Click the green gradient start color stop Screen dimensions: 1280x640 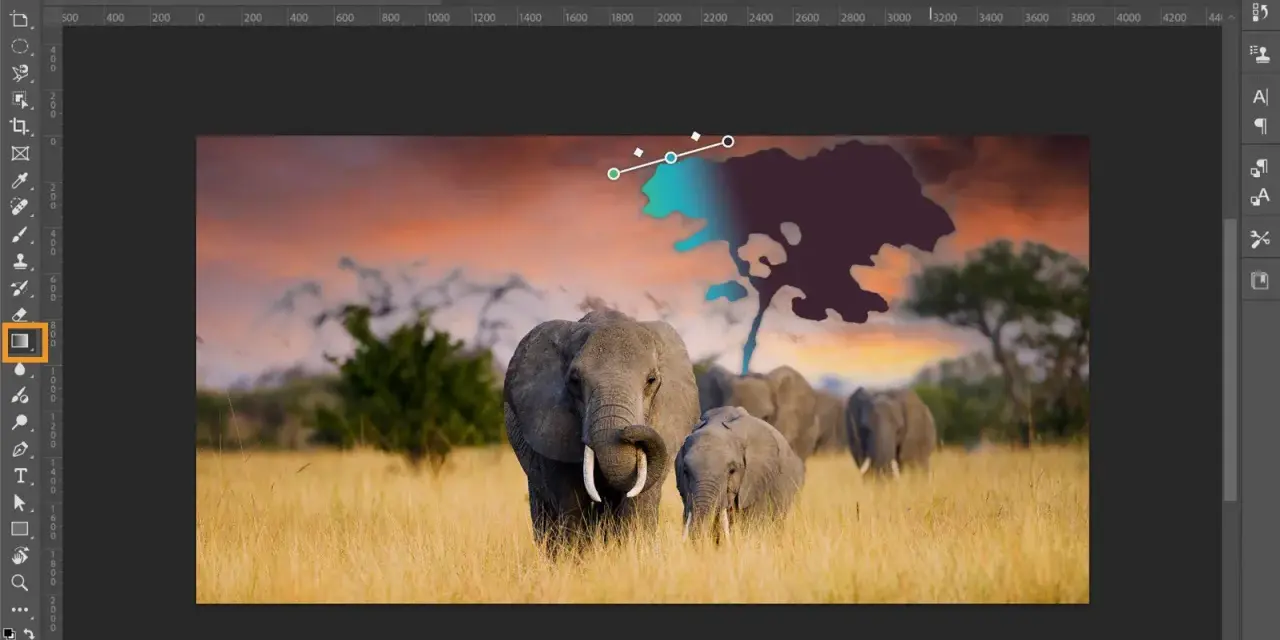pos(614,174)
